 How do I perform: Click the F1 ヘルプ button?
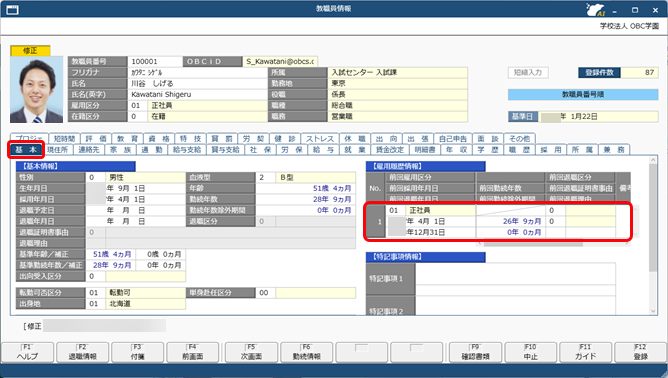coord(28,352)
